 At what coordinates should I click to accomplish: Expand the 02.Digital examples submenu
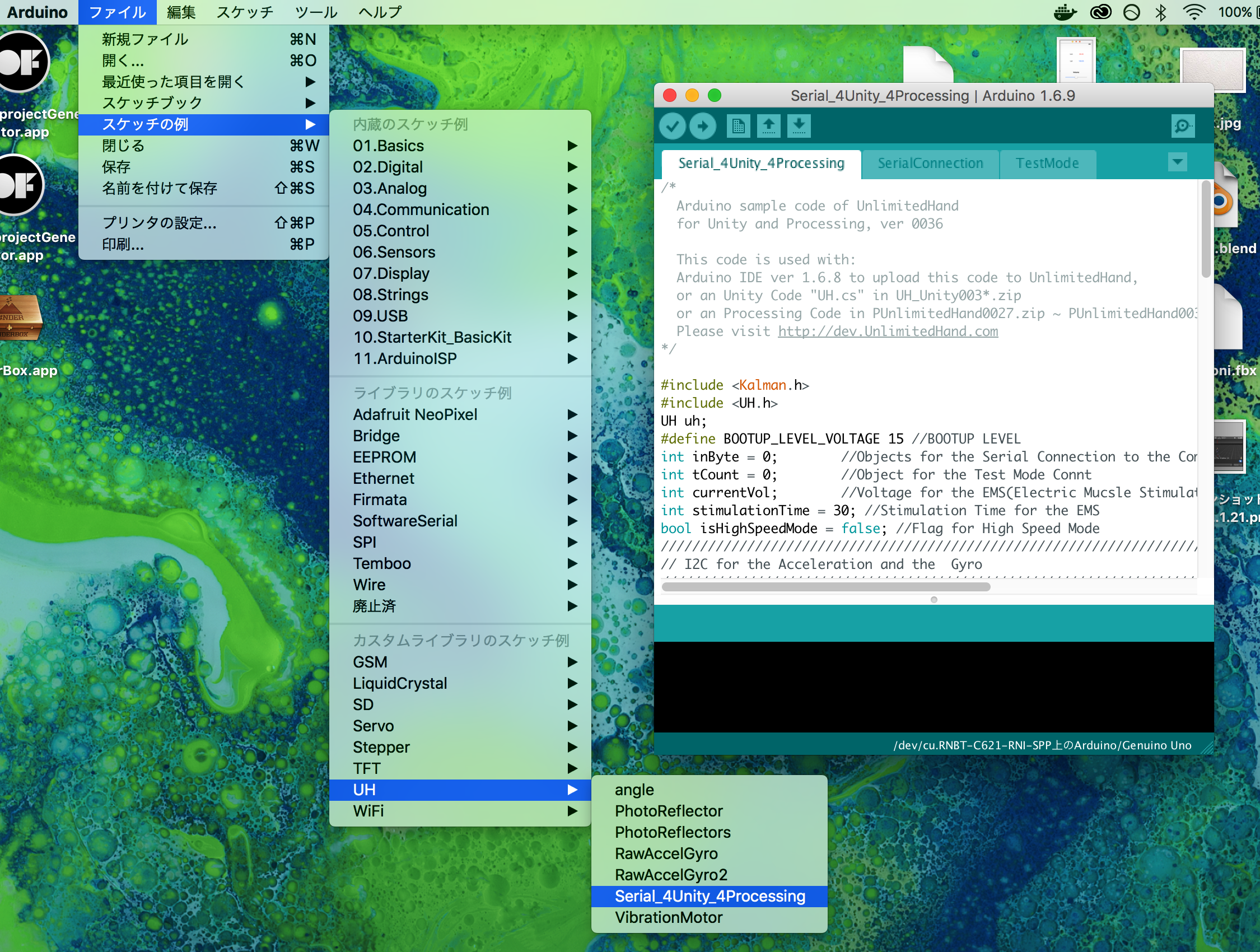tap(460, 167)
